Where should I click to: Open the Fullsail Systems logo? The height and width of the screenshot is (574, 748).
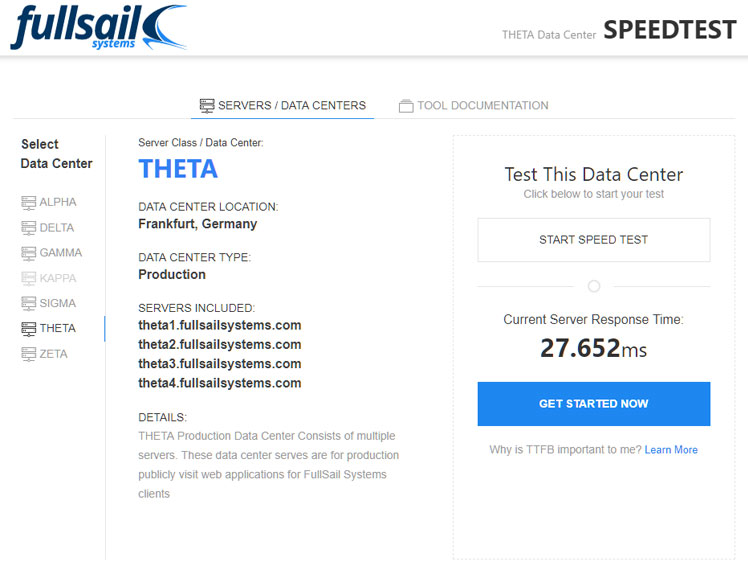point(99,27)
